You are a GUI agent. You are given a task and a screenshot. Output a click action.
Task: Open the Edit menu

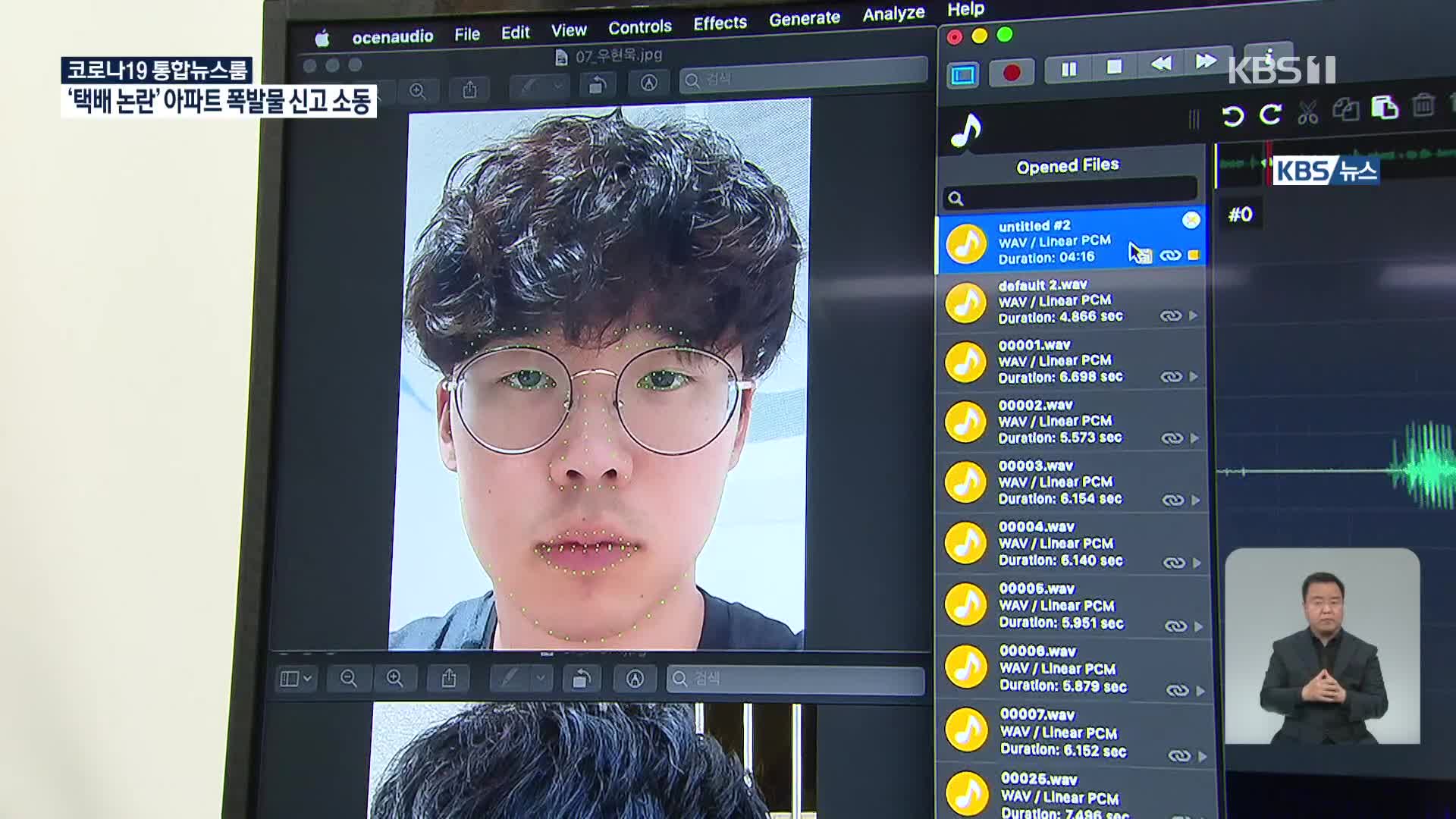tap(516, 33)
